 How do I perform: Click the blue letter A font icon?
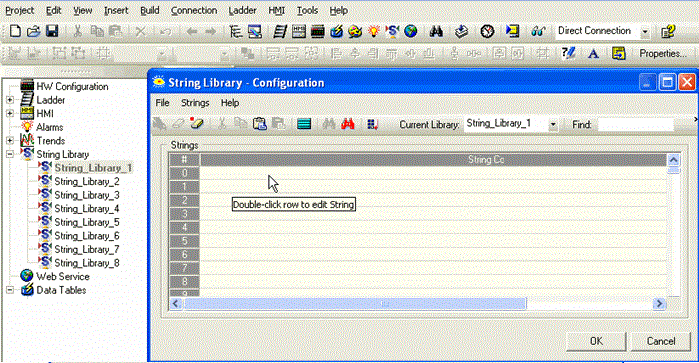(x=593, y=54)
